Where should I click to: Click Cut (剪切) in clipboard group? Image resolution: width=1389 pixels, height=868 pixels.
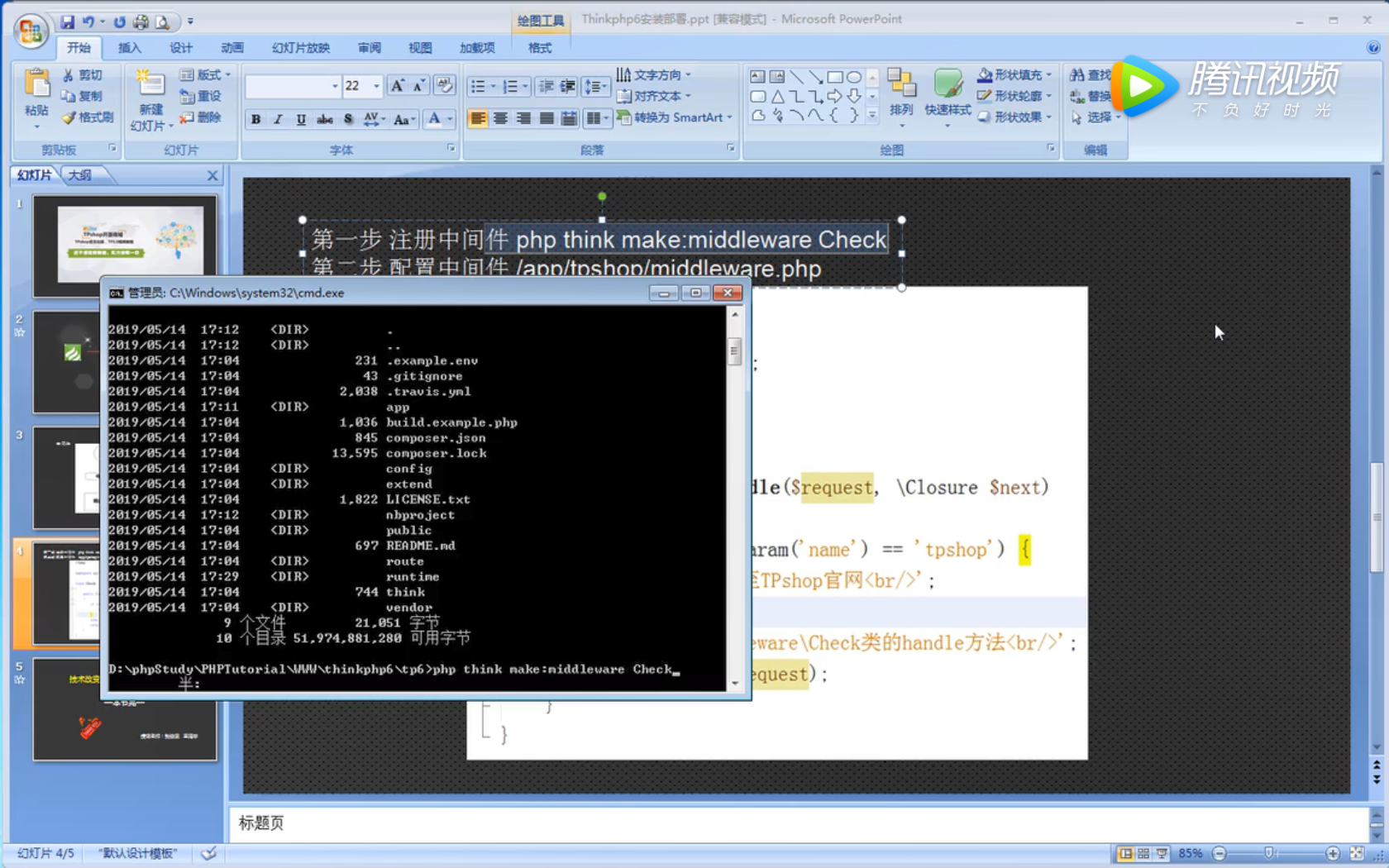(x=83, y=75)
